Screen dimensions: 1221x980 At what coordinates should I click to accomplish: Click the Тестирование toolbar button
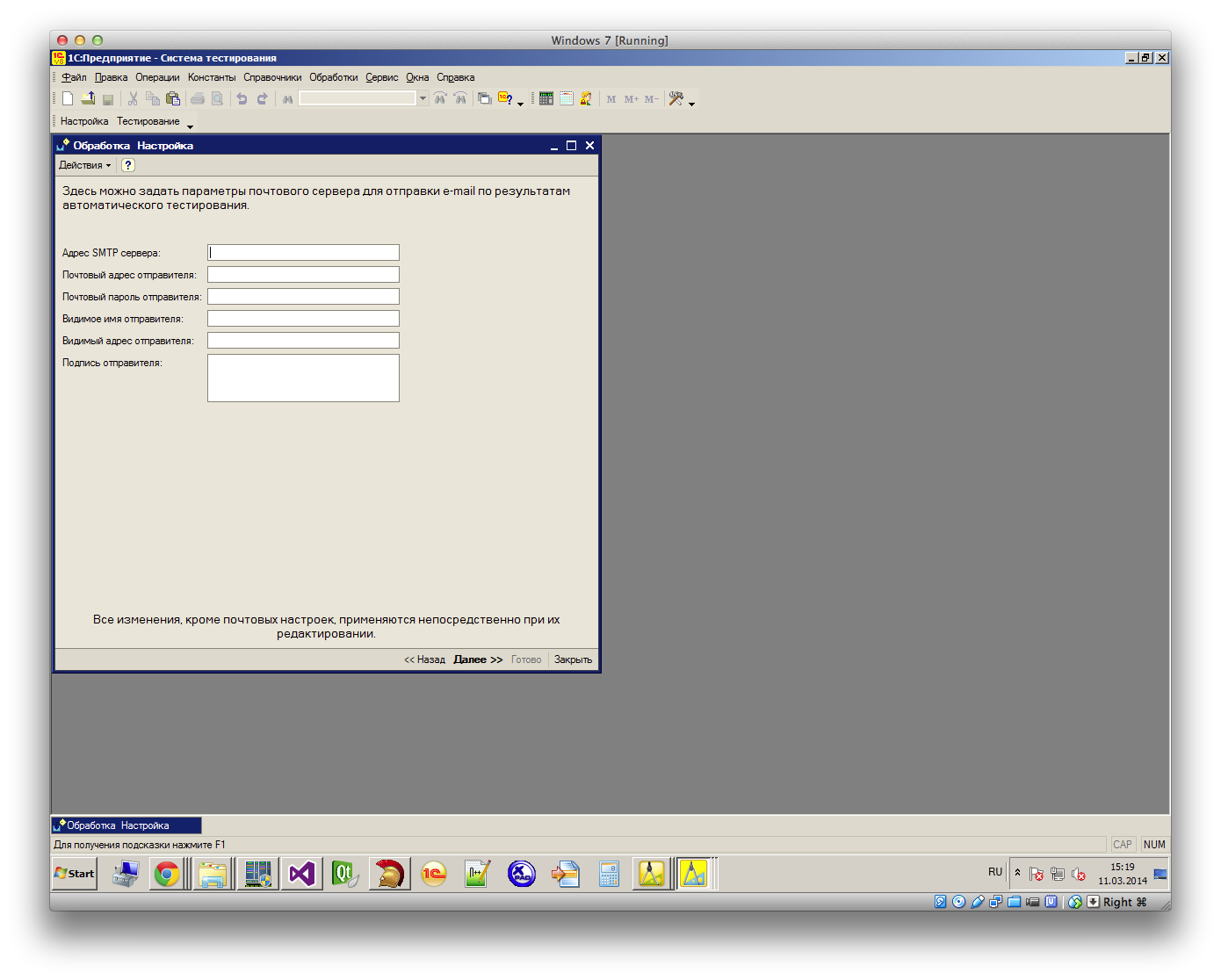tap(148, 121)
